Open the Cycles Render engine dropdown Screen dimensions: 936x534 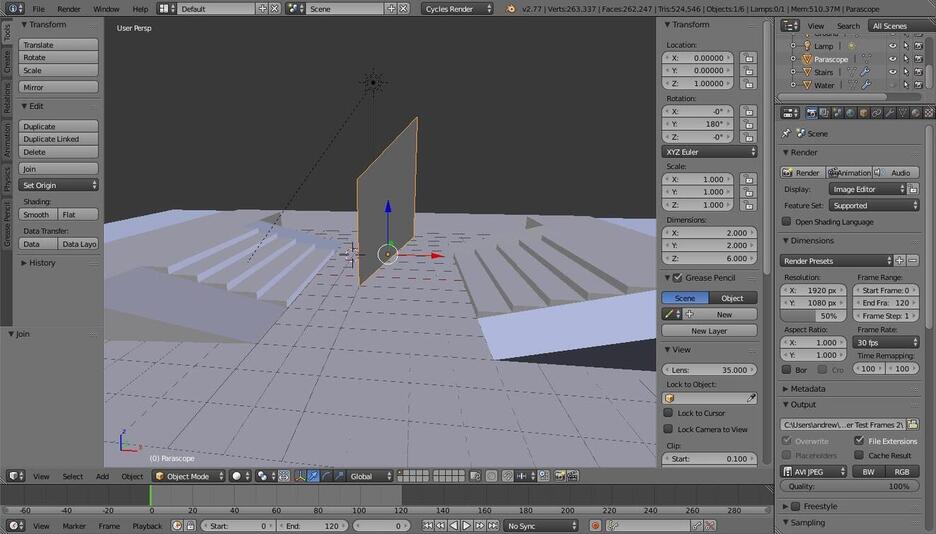458,9
